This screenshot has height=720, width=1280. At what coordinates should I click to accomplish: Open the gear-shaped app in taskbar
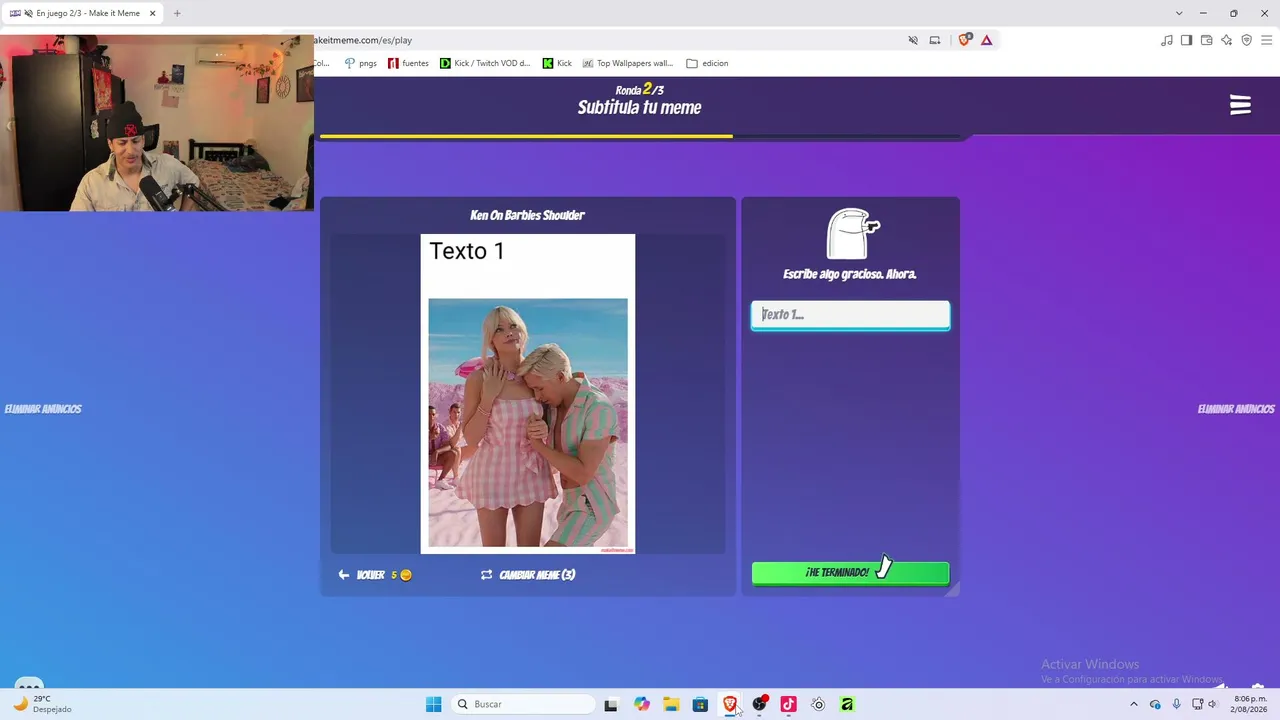pyautogui.click(x=818, y=704)
